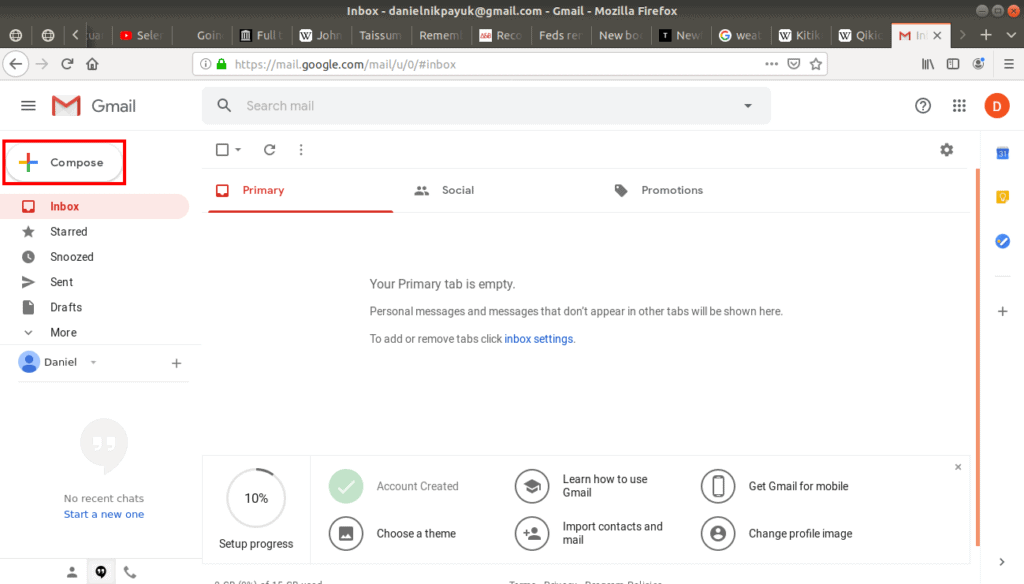Tick the select-all messages checkbox

(222, 150)
